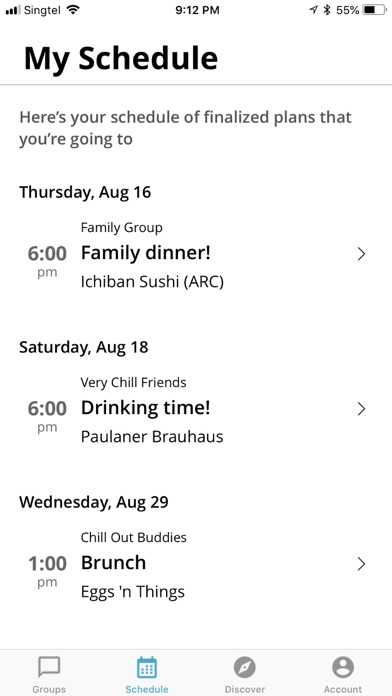Switch to the Discover tab label
Screen dimensions: 392x696
pyautogui.click(x=245, y=689)
